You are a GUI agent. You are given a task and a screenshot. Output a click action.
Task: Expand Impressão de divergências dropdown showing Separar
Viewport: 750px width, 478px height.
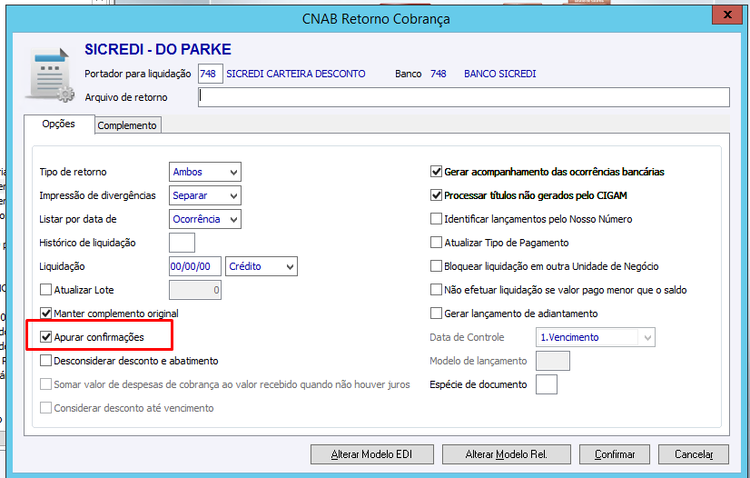coord(205,195)
